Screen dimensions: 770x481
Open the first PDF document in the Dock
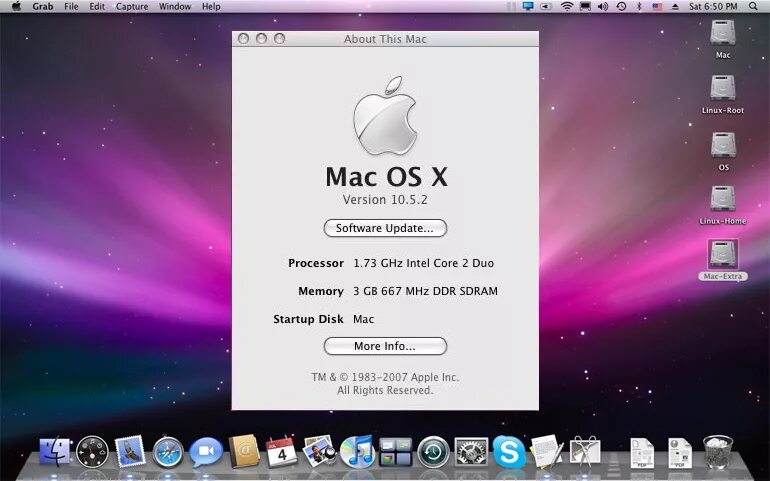pos(642,453)
